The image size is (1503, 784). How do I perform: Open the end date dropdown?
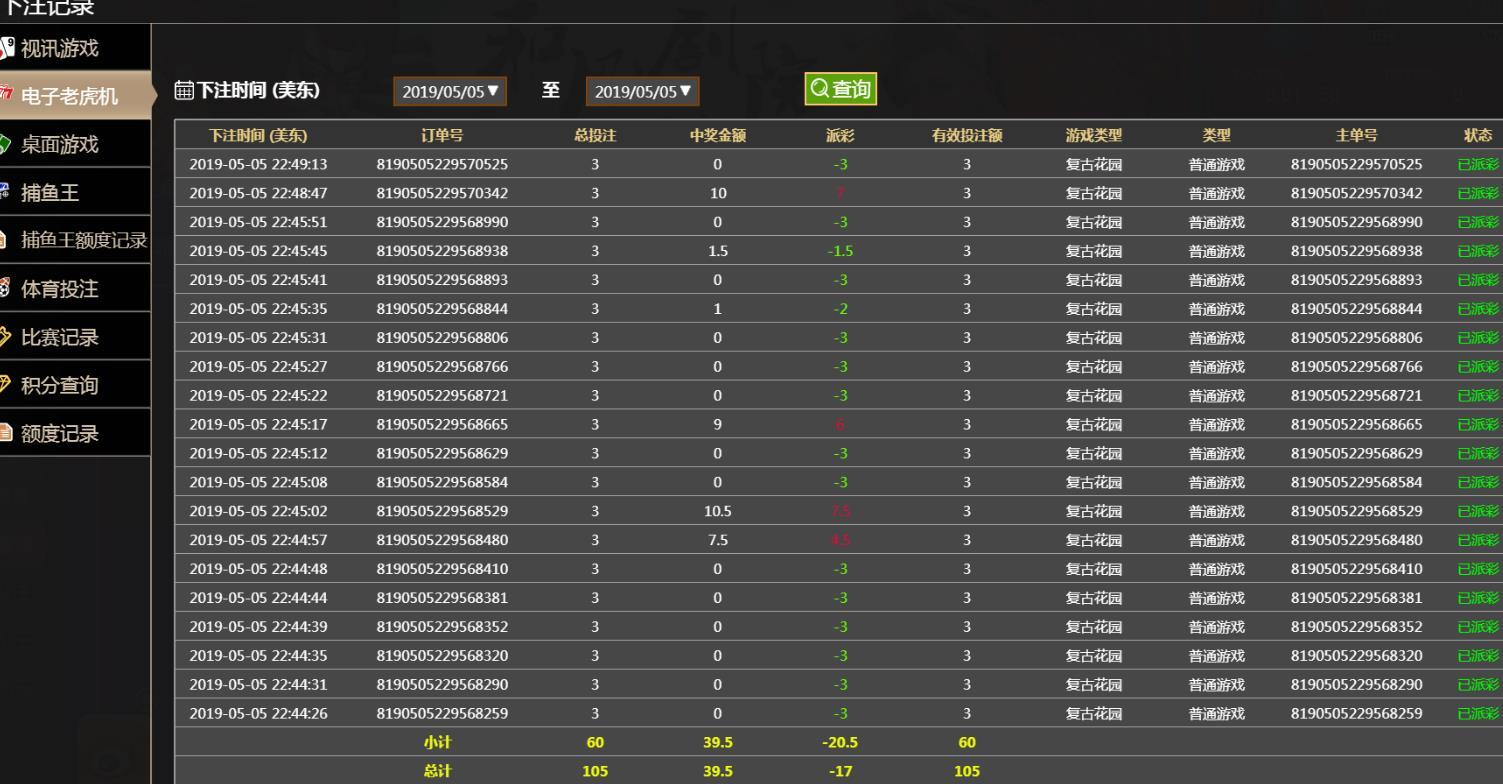[643, 91]
